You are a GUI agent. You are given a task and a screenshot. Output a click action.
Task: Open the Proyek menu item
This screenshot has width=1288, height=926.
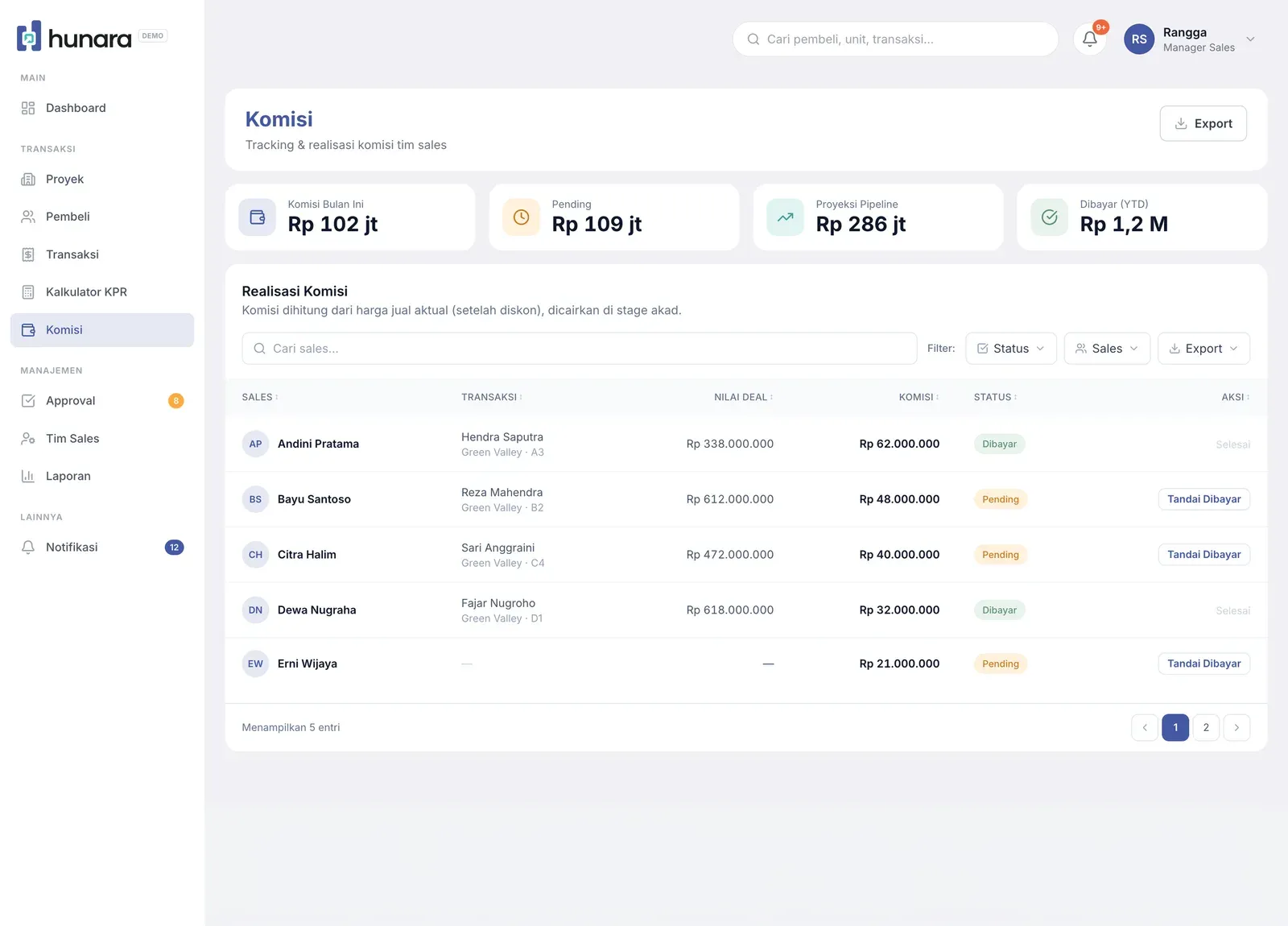pyautogui.click(x=102, y=179)
